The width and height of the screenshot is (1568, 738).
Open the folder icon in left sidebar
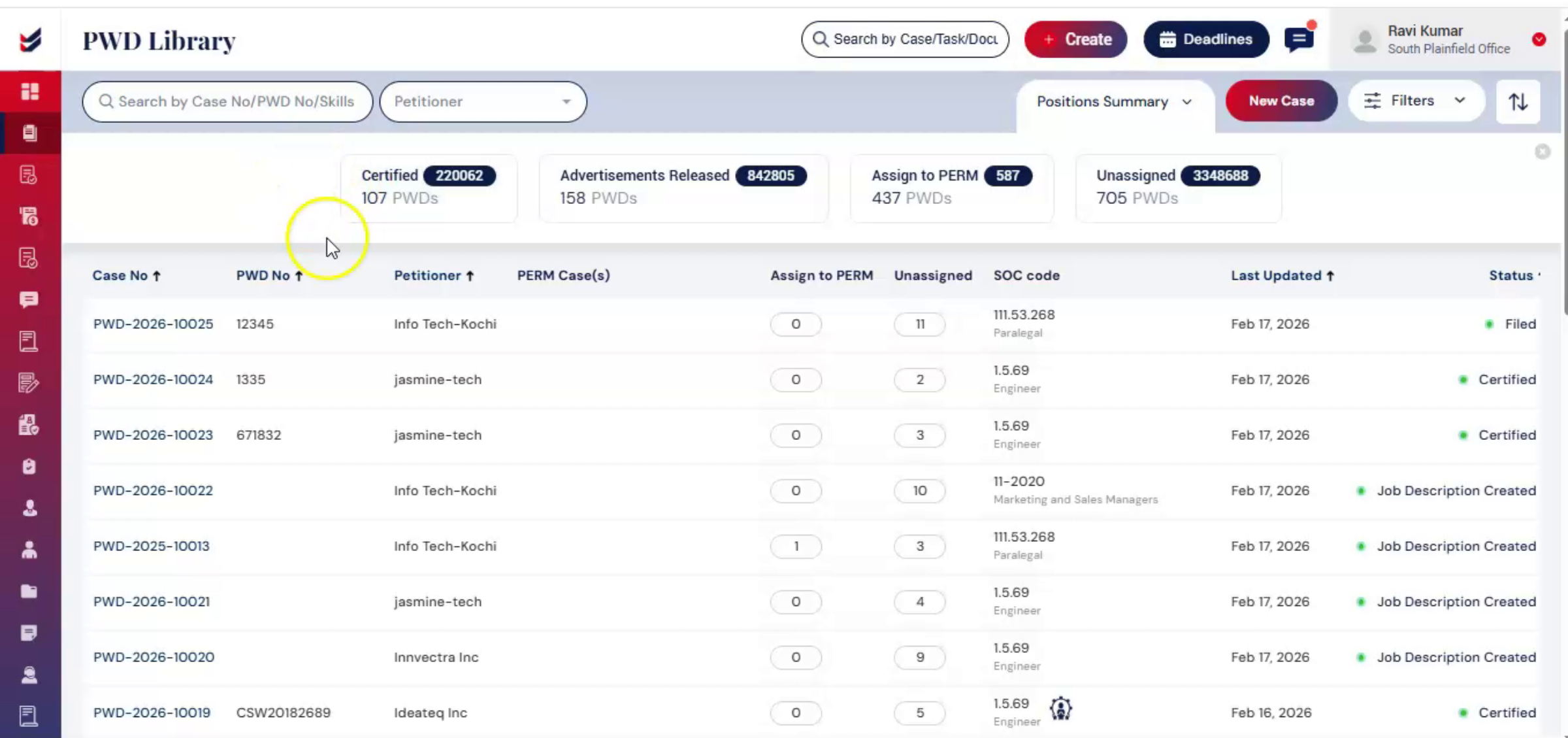coord(29,592)
